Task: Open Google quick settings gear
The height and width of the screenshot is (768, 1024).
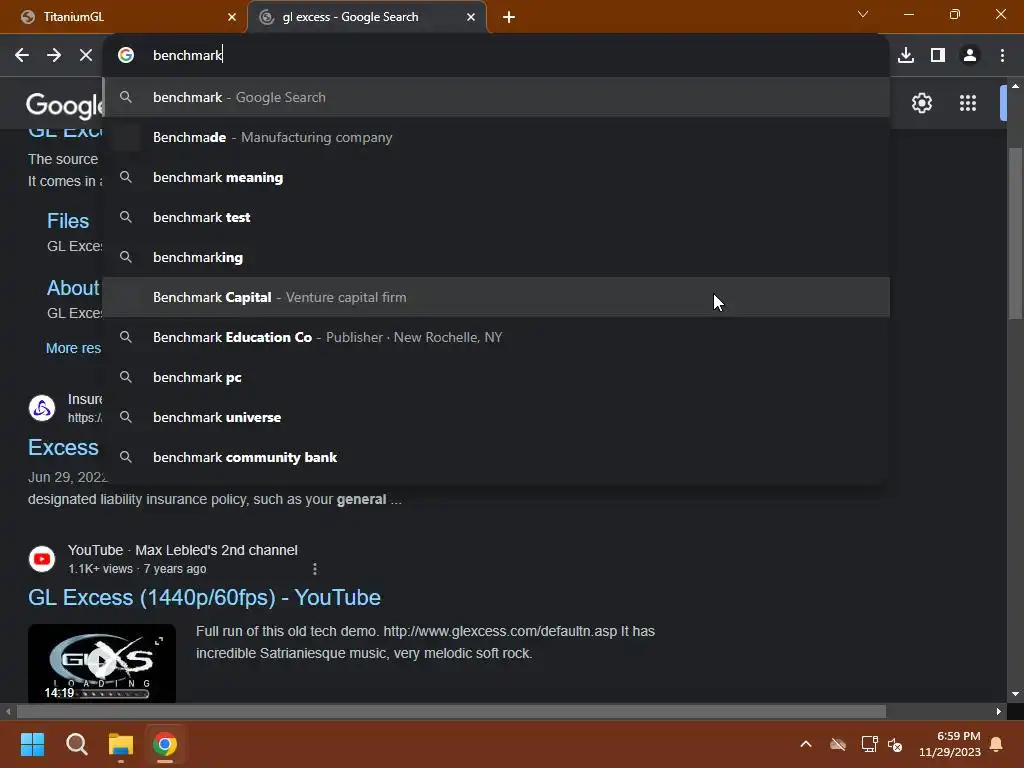Action: (921, 103)
